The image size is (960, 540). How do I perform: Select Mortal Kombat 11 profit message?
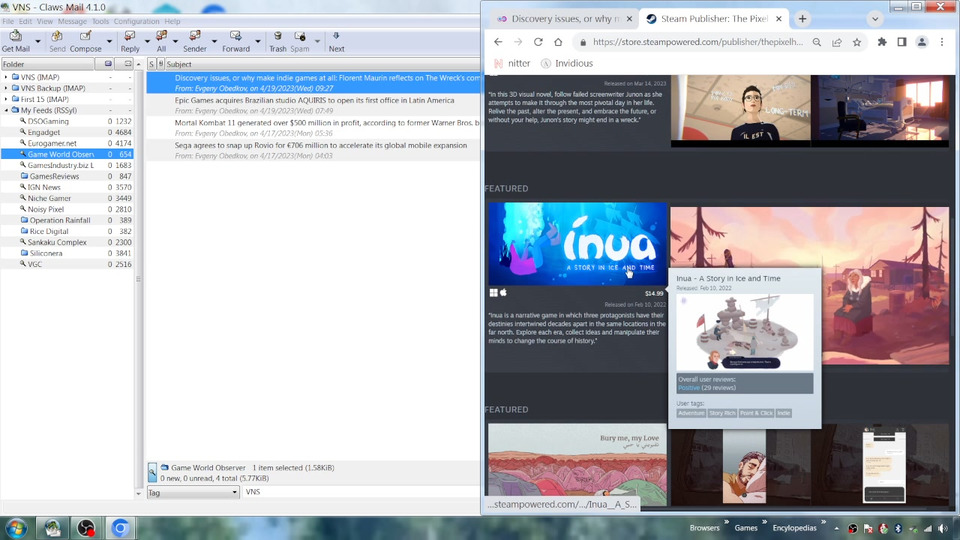313,128
